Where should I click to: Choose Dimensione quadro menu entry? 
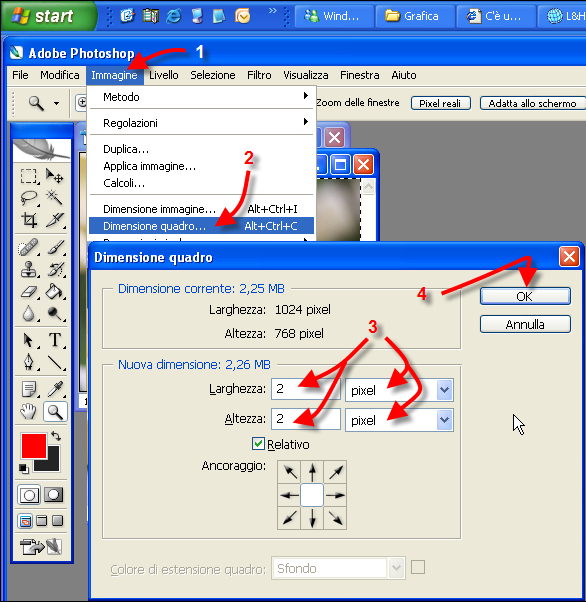201,226
